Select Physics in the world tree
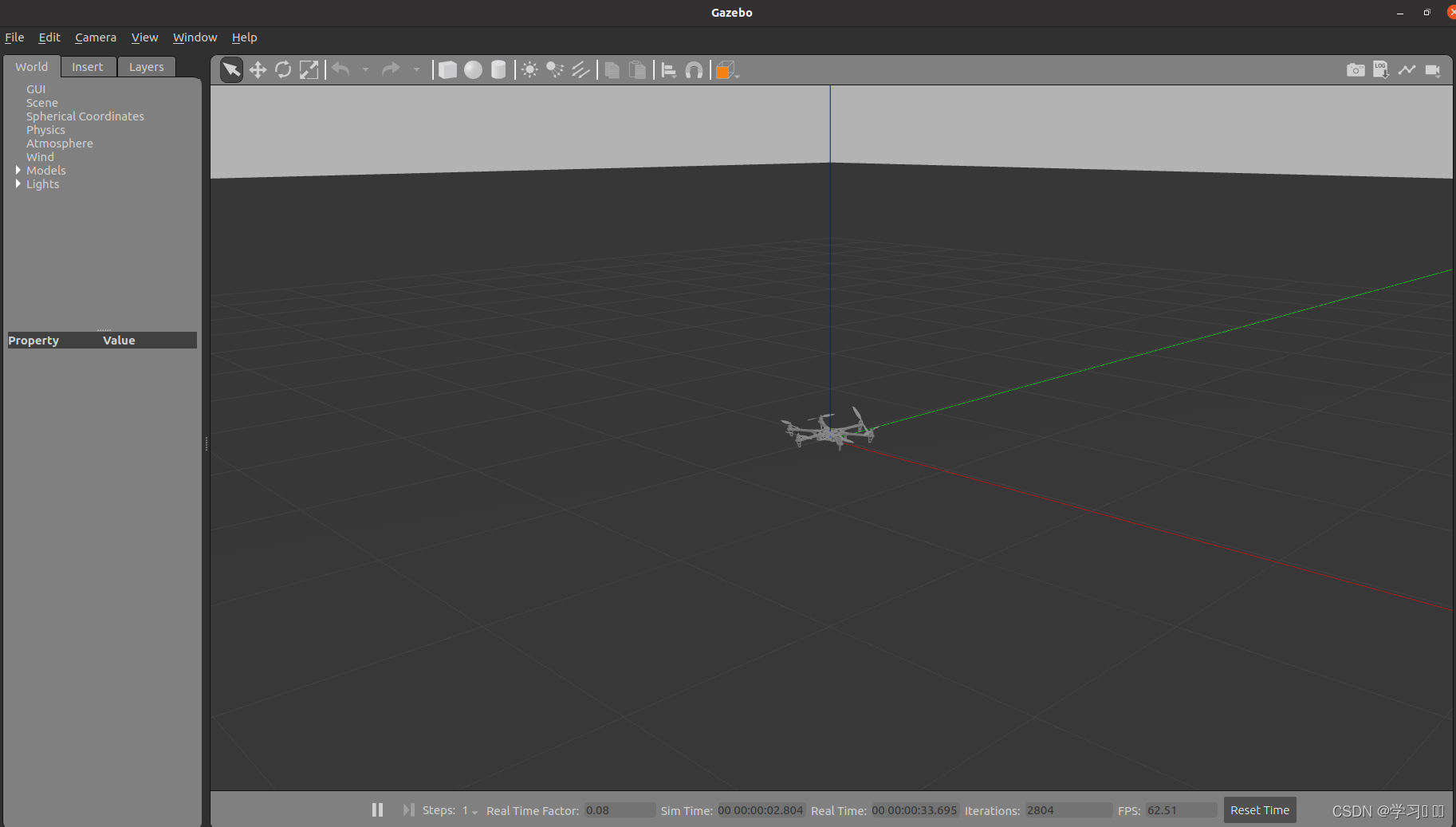 click(45, 130)
